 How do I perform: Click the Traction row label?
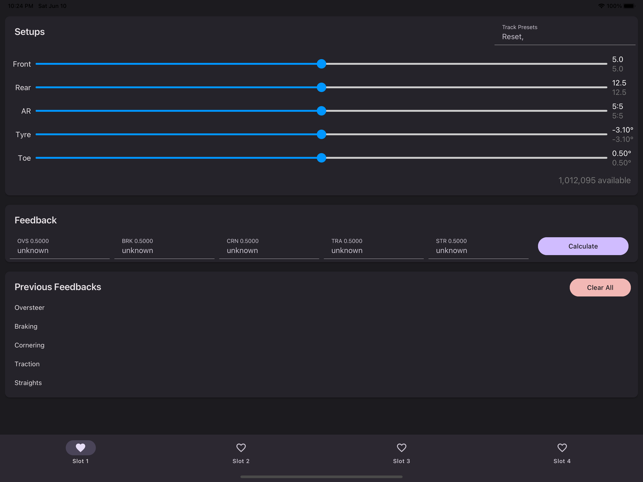pyautogui.click(x=27, y=364)
